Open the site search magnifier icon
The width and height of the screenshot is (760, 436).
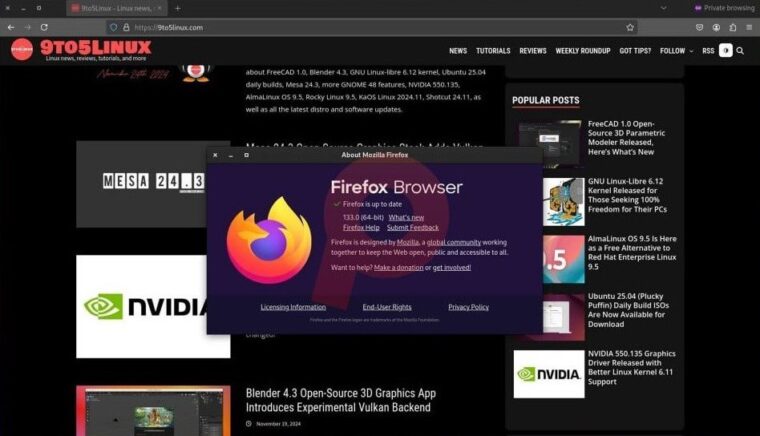[x=740, y=50]
